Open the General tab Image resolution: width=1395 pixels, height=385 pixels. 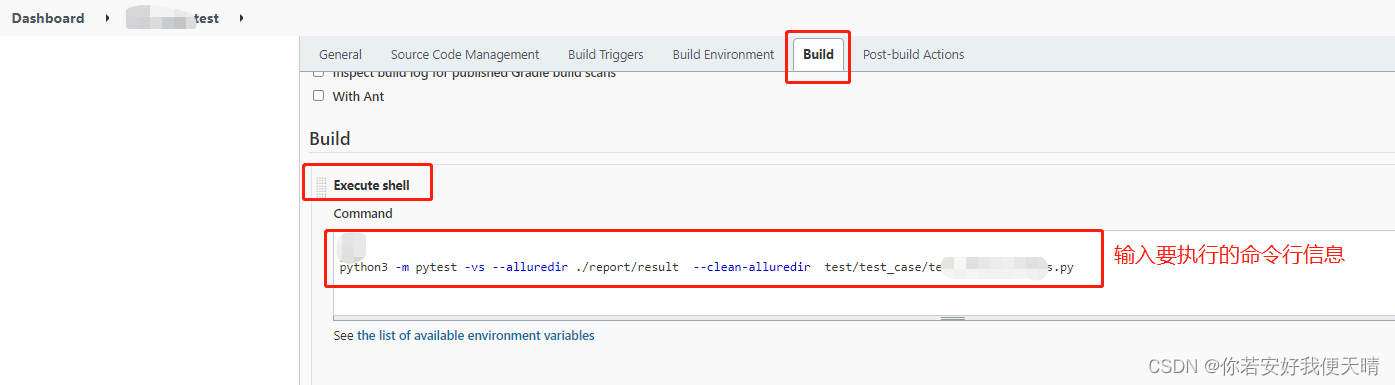click(340, 54)
